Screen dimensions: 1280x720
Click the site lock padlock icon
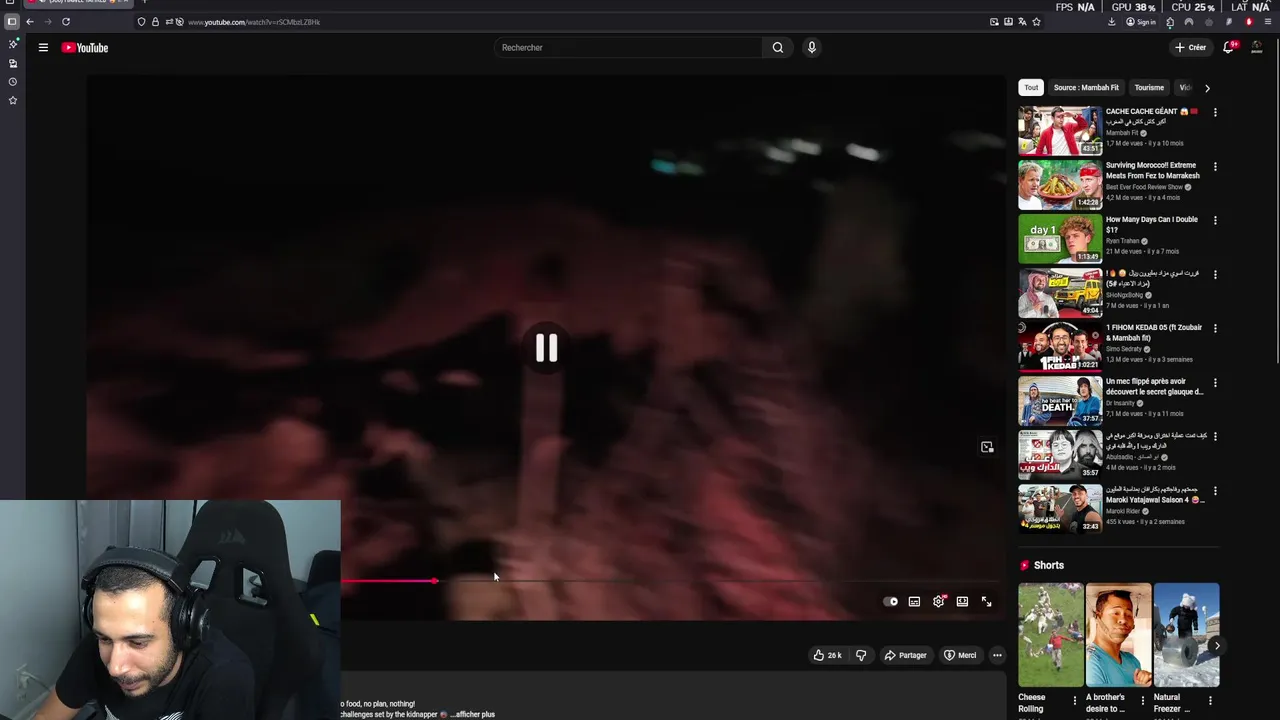point(155,21)
